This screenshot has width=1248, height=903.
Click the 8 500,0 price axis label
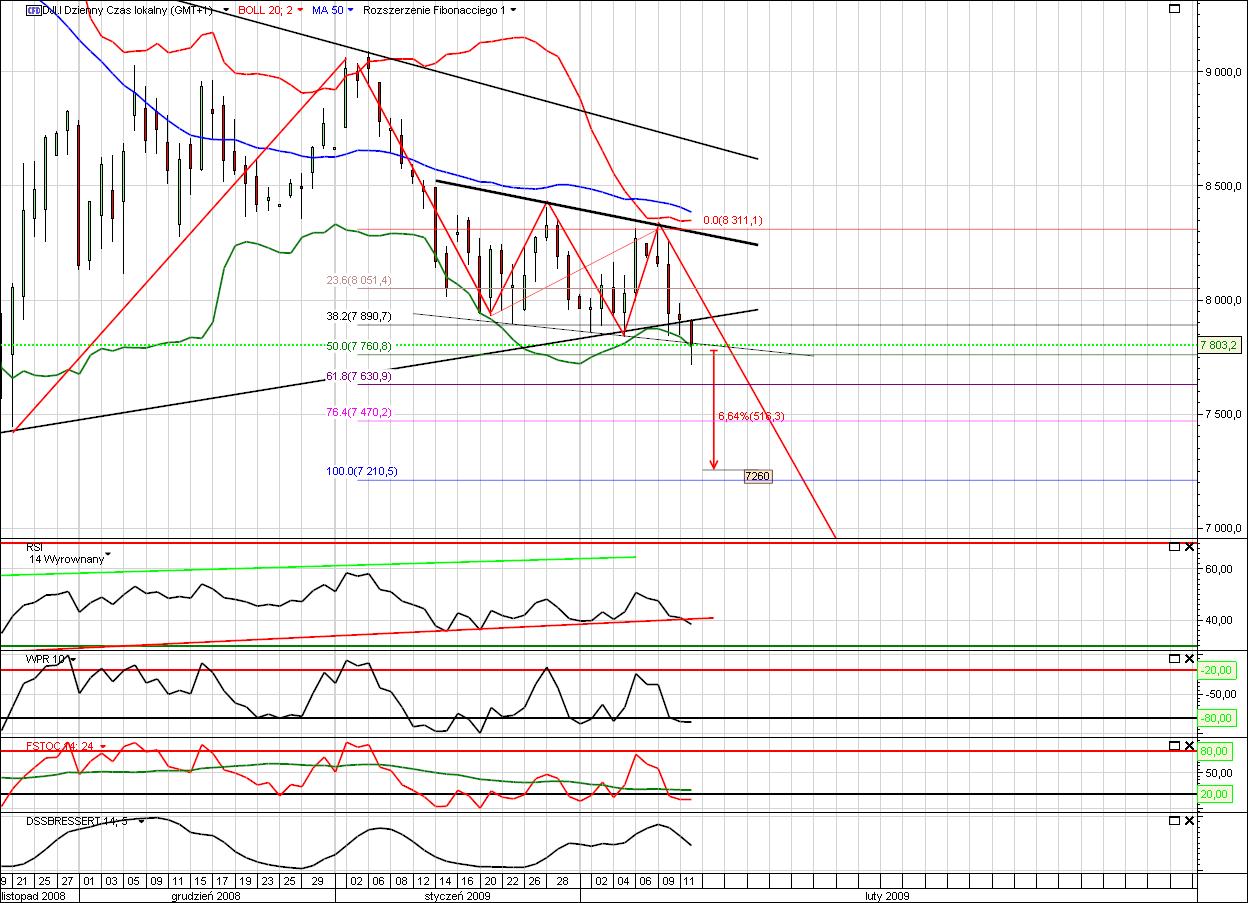point(1225,186)
